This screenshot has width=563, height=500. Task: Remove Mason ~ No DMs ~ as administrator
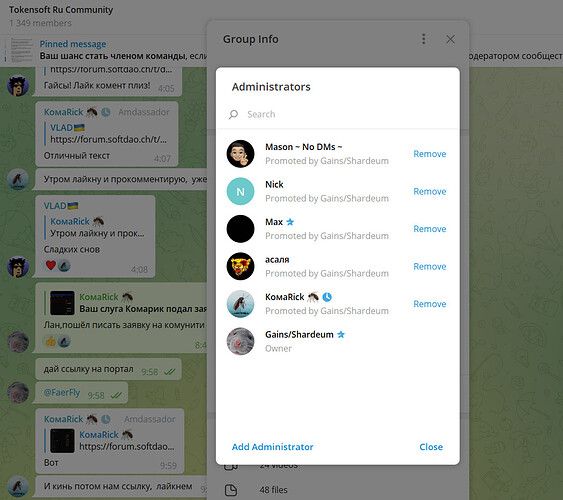(429, 154)
